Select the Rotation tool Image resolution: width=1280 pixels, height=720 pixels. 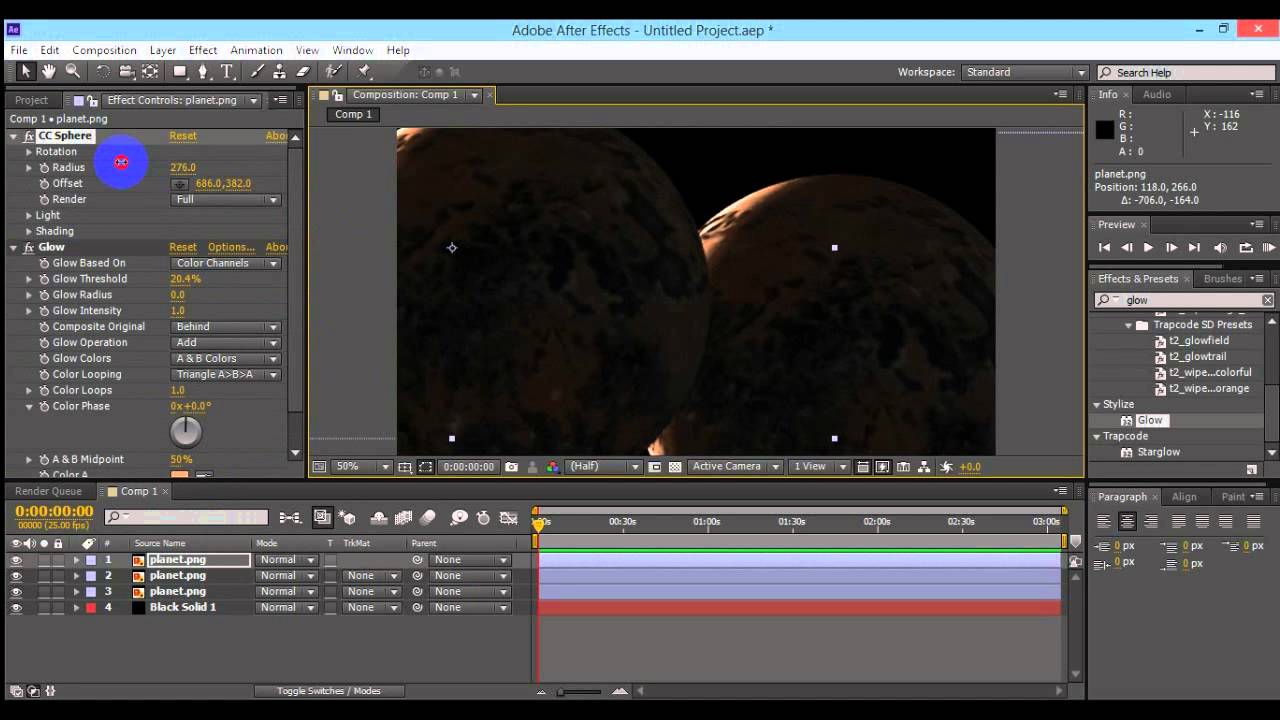point(103,71)
